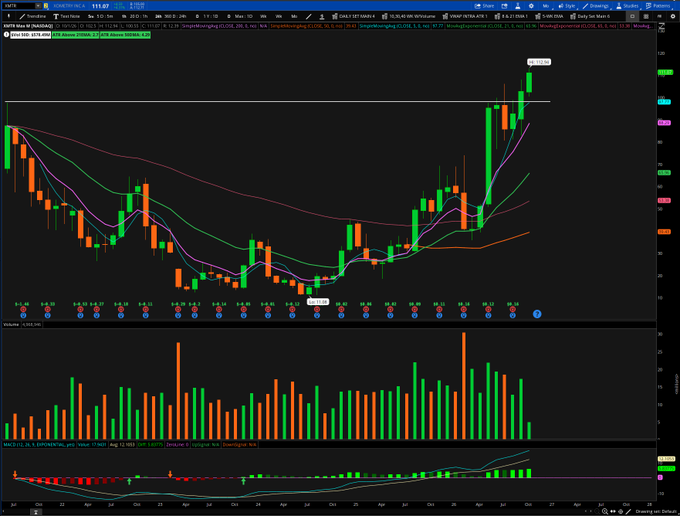Click the yellow symbol link icon

[x=46, y=6]
